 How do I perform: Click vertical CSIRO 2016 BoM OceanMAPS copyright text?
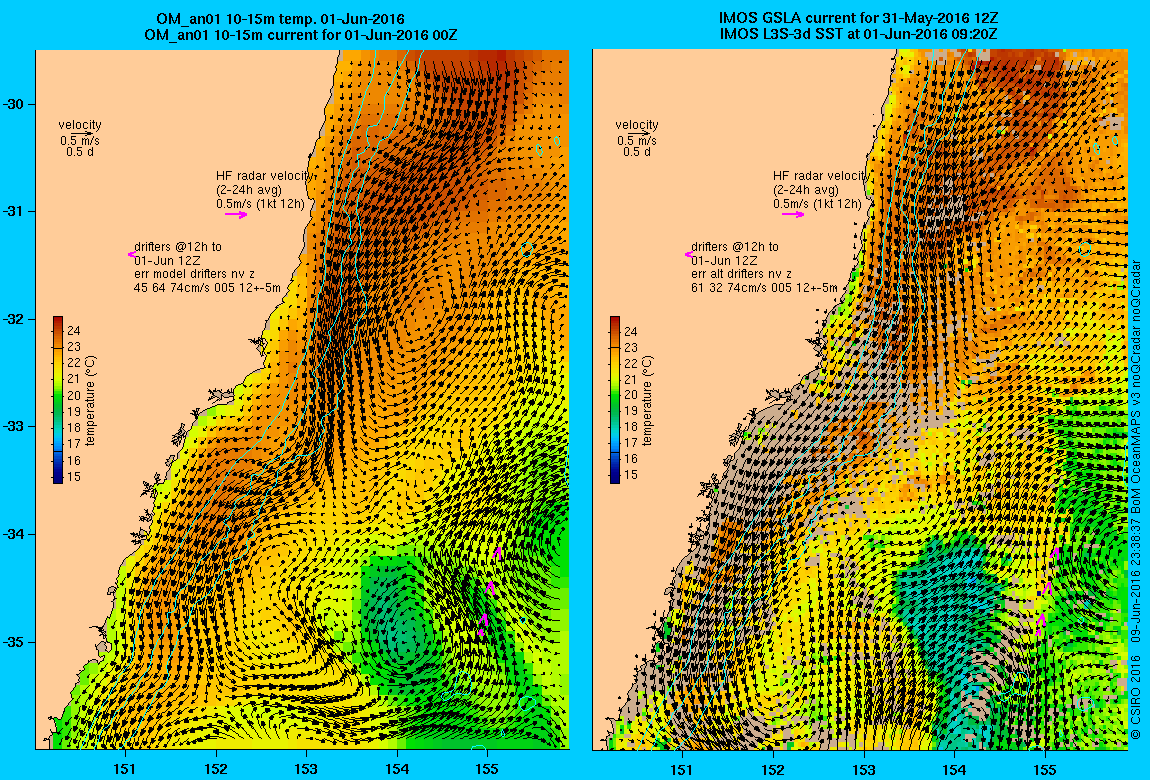[x=1135, y=500]
